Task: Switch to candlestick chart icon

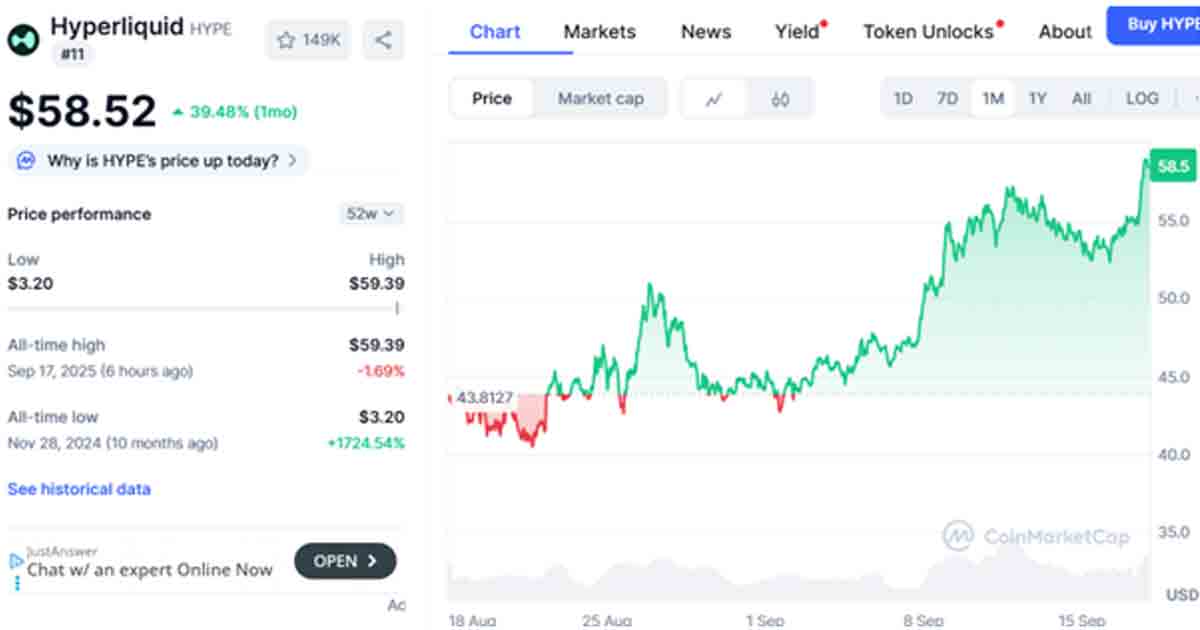Action: [x=781, y=99]
